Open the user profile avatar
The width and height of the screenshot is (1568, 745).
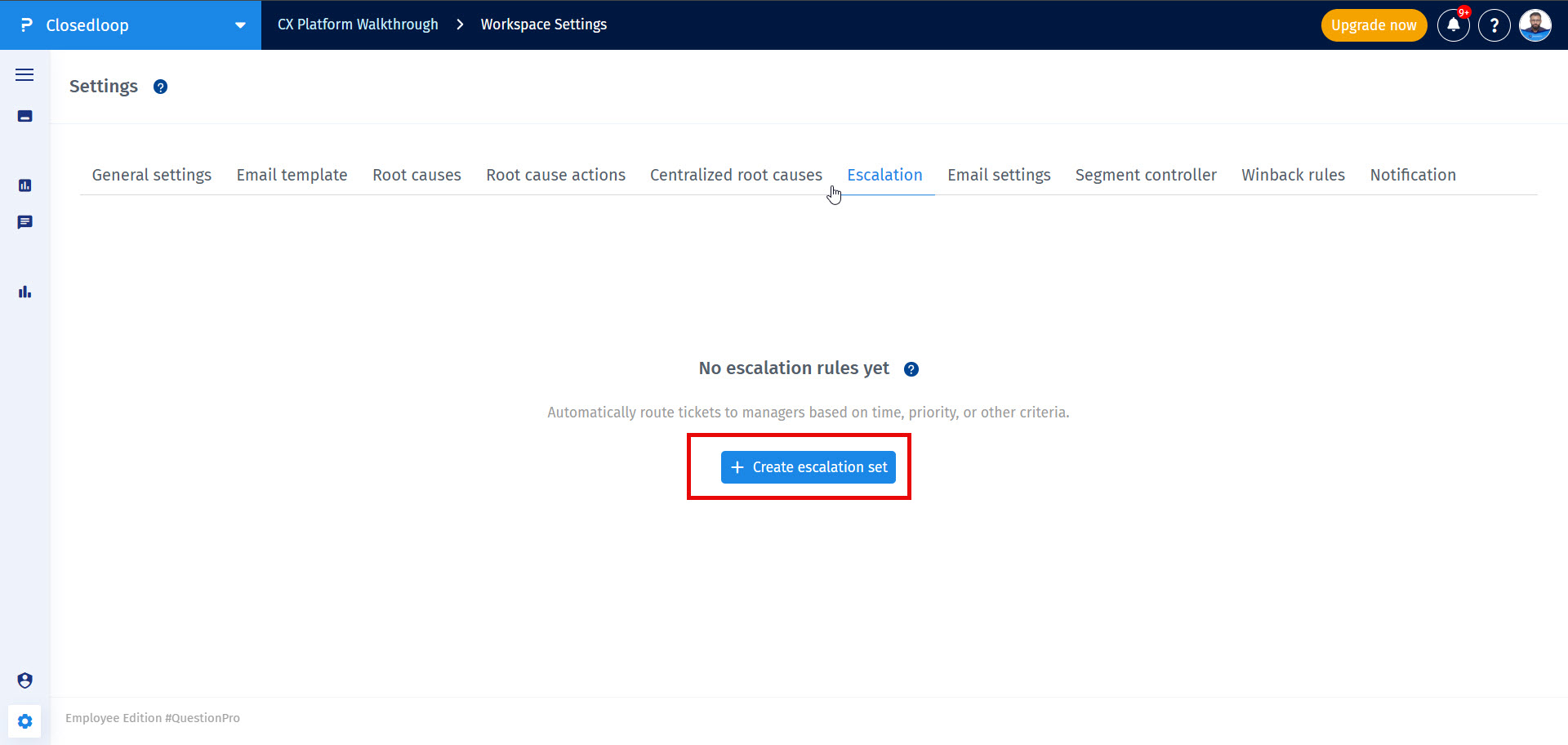(x=1535, y=25)
